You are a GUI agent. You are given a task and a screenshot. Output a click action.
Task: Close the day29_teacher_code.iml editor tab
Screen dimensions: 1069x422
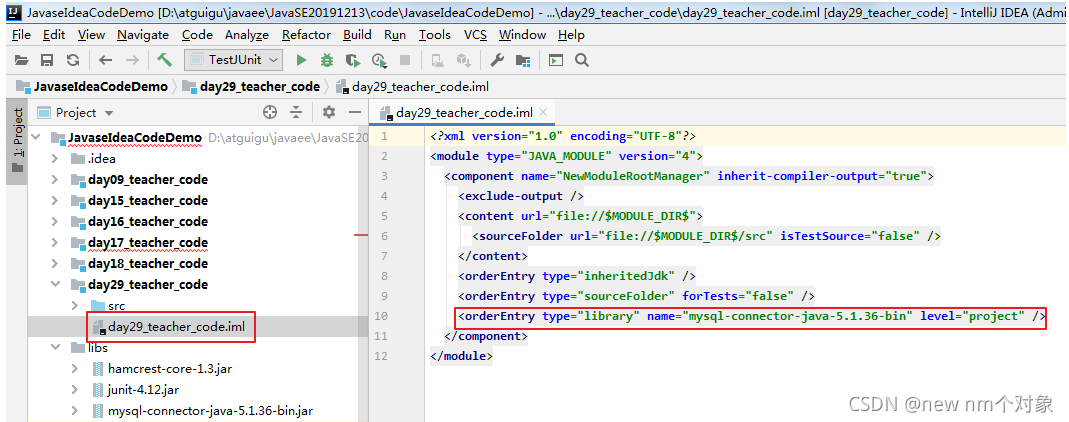[544, 112]
